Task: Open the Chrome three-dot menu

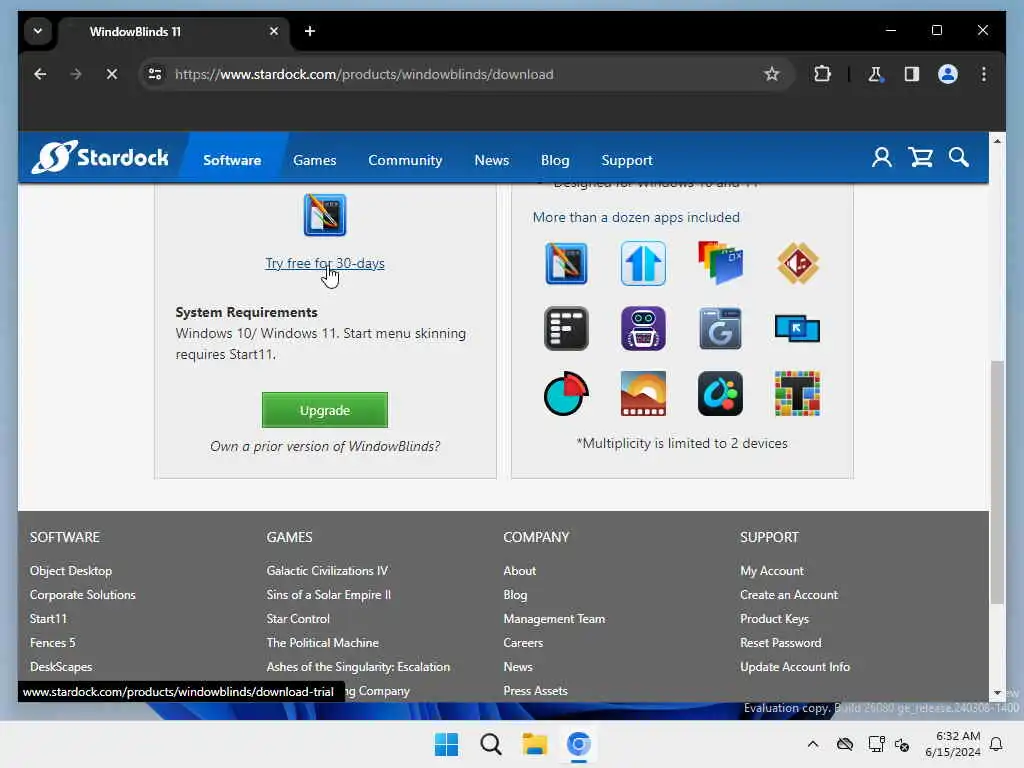Action: pos(984,74)
